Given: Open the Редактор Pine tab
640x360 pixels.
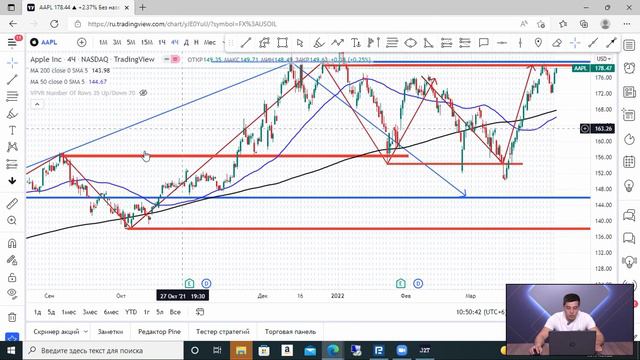Looking at the screenshot, I should [159, 331].
